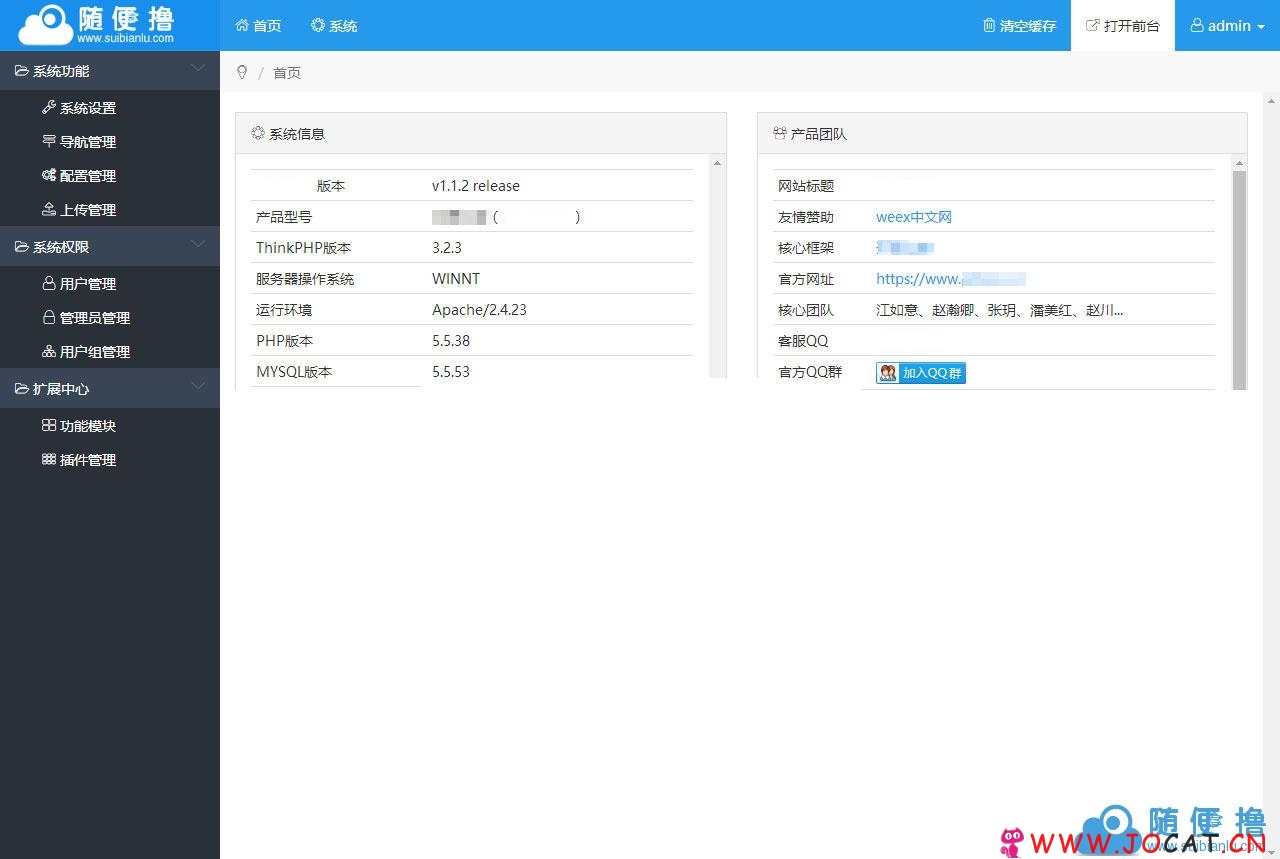Open the blurred 核心框架 link
This screenshot has height=859, width=1280.
point(905,248)
